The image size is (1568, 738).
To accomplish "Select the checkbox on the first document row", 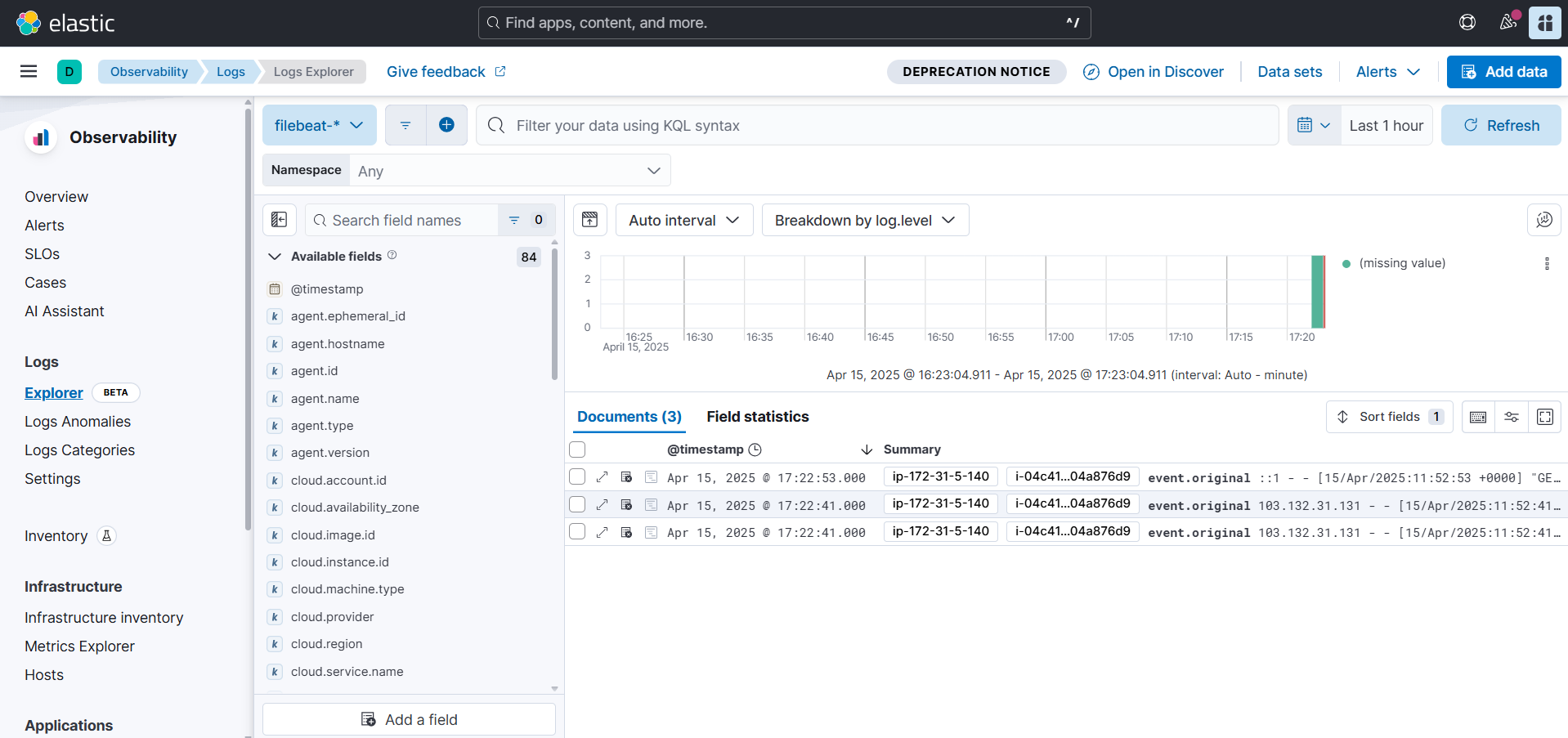I will [x=577, y=477].
